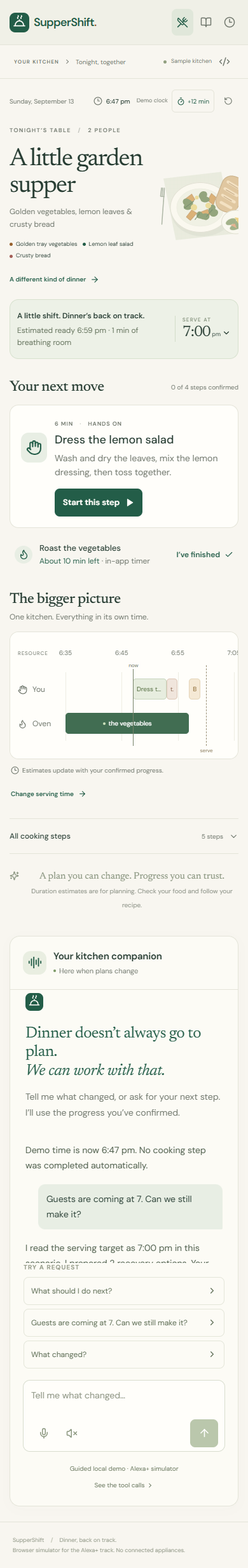Open the recipe book icon in header
The width and height of the screenshot is (248, 1568).
206,22
